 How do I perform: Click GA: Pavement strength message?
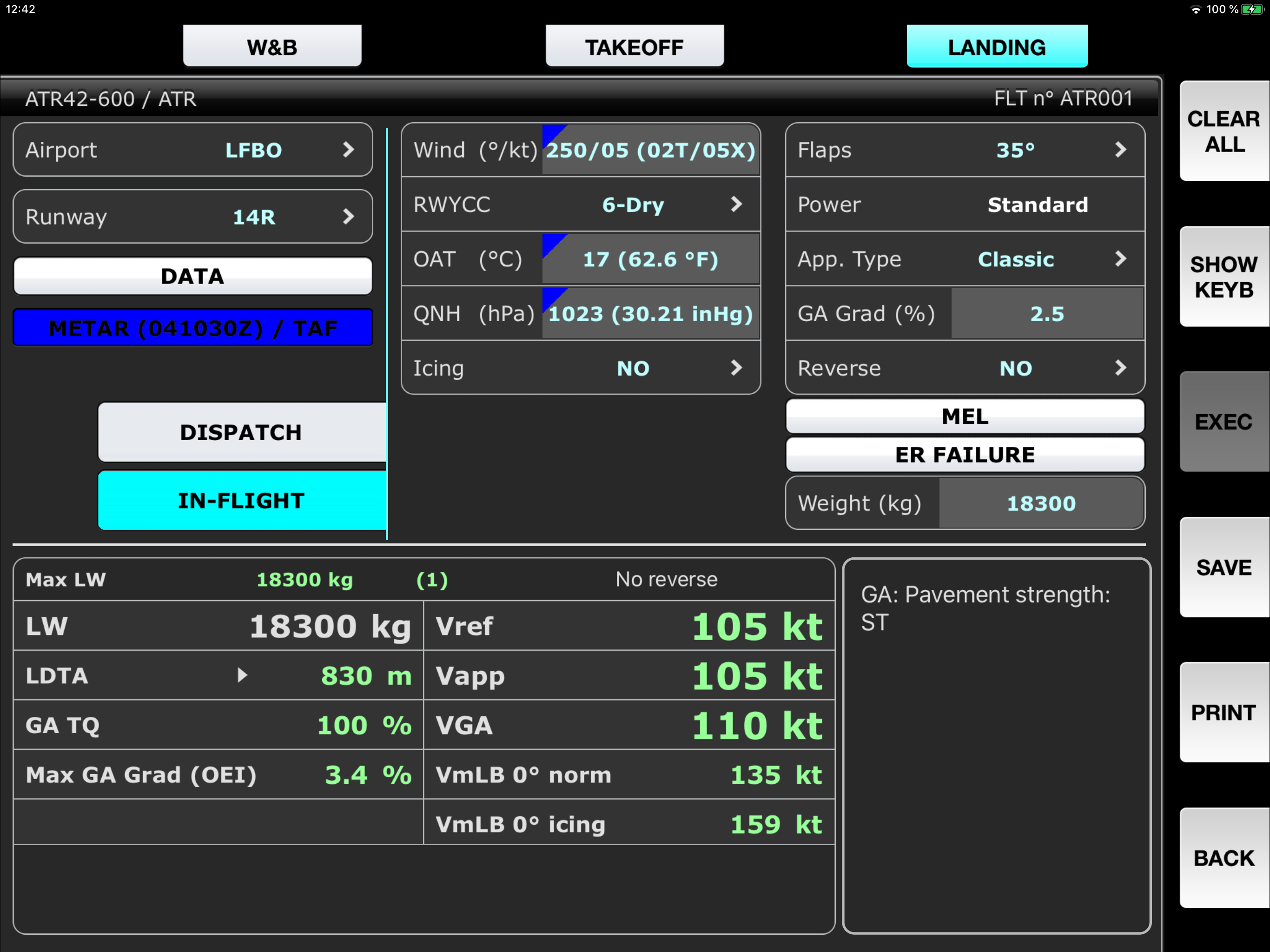point(985,608)
